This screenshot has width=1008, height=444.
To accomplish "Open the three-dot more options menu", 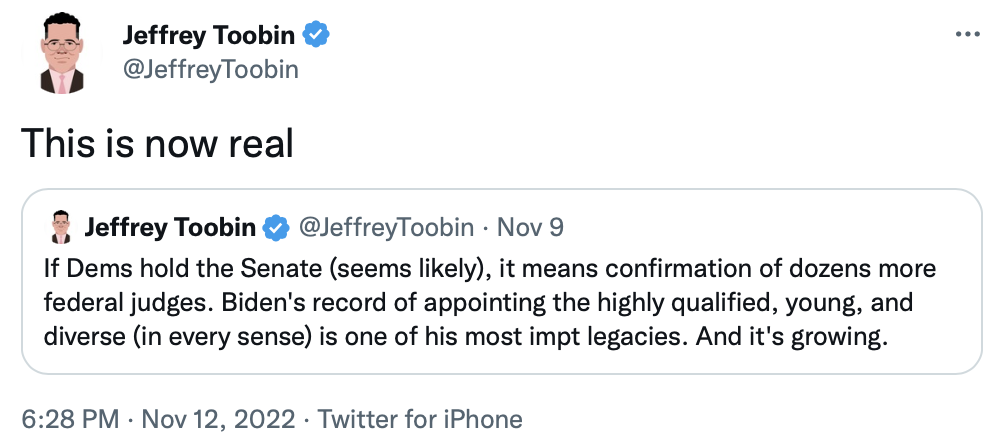I will (x=968, y=35).
